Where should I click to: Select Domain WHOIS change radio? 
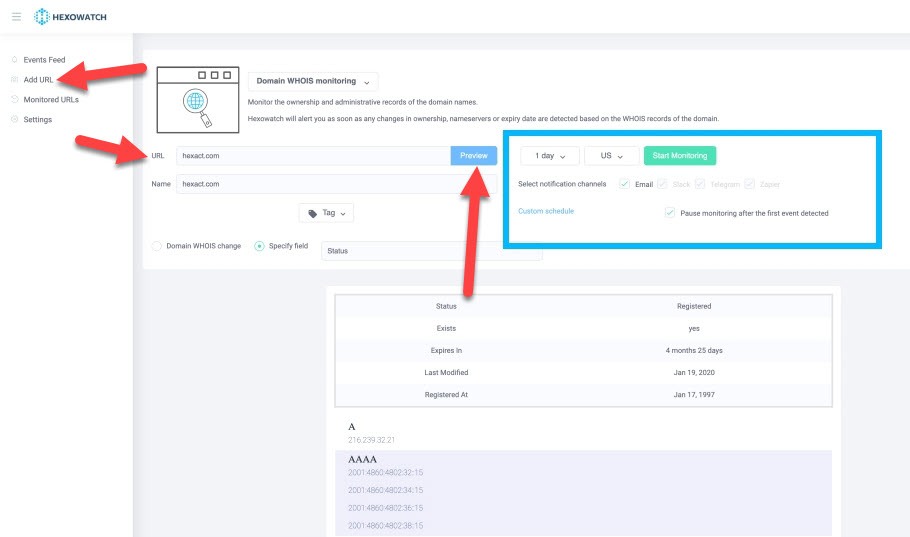click(157, 246)
